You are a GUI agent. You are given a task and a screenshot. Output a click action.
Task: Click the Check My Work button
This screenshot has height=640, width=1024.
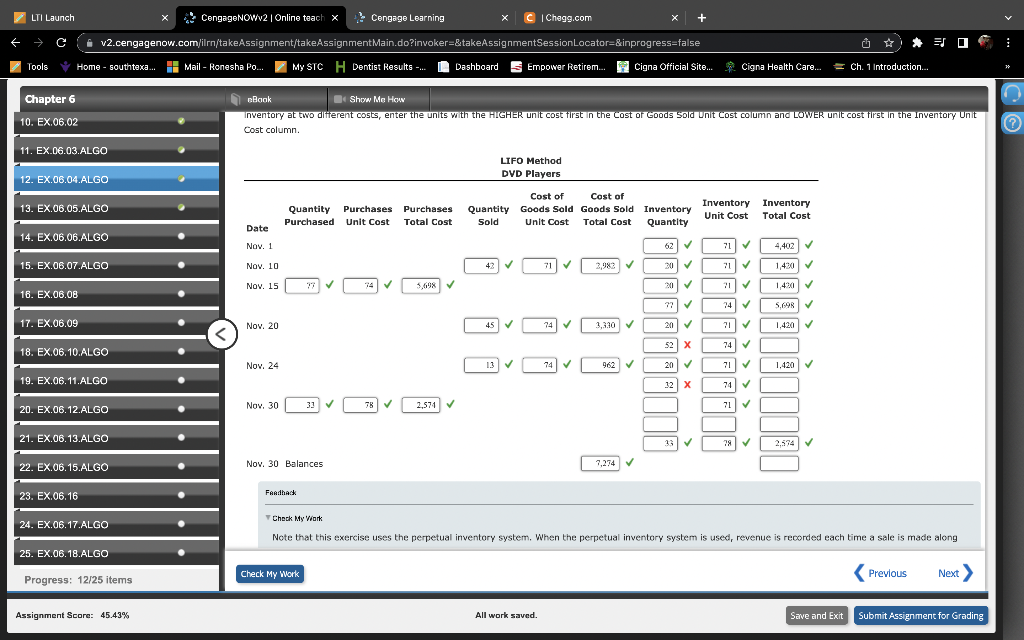(269, 573)
